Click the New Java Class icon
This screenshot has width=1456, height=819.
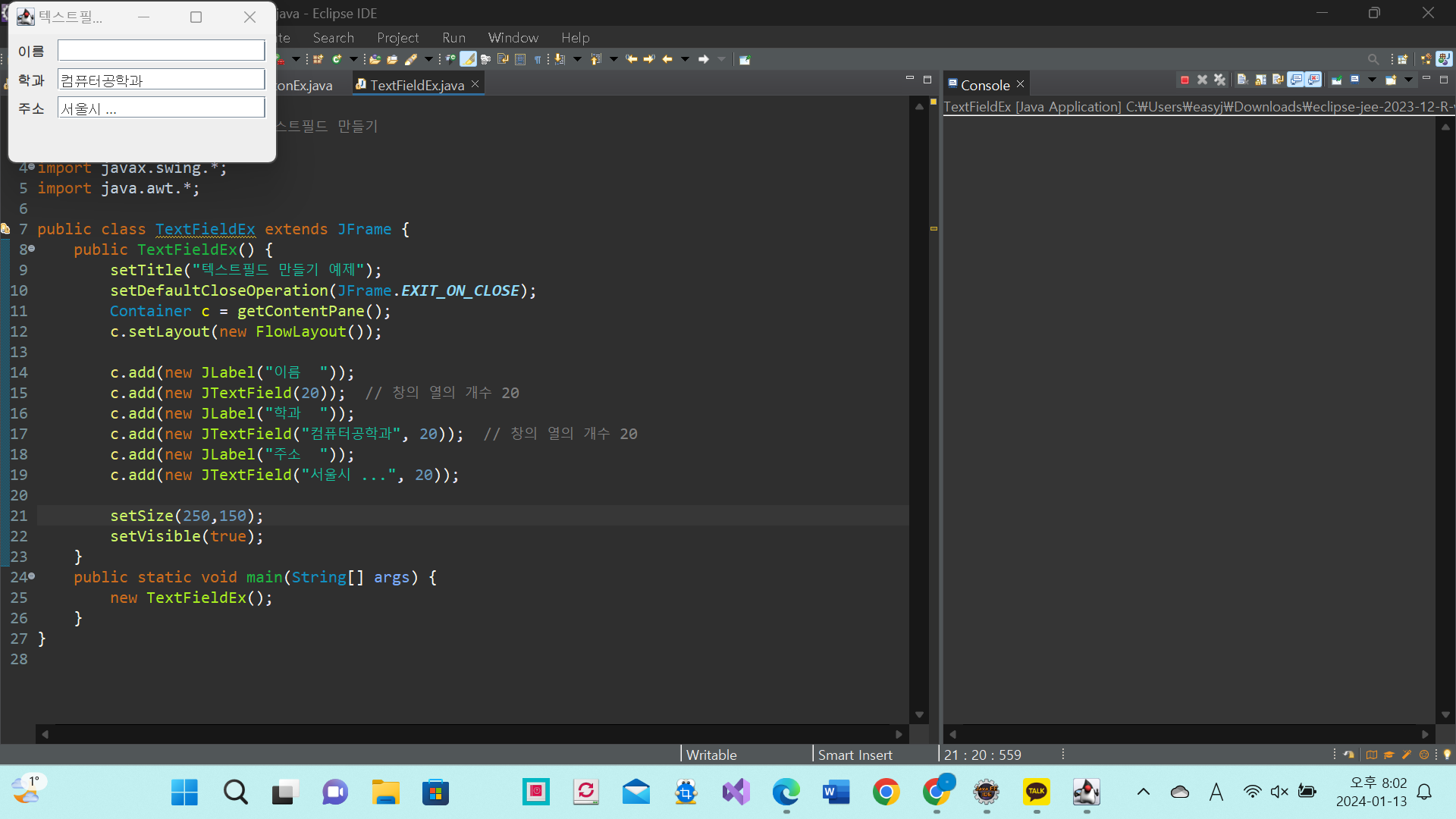(x=337, y=59)
